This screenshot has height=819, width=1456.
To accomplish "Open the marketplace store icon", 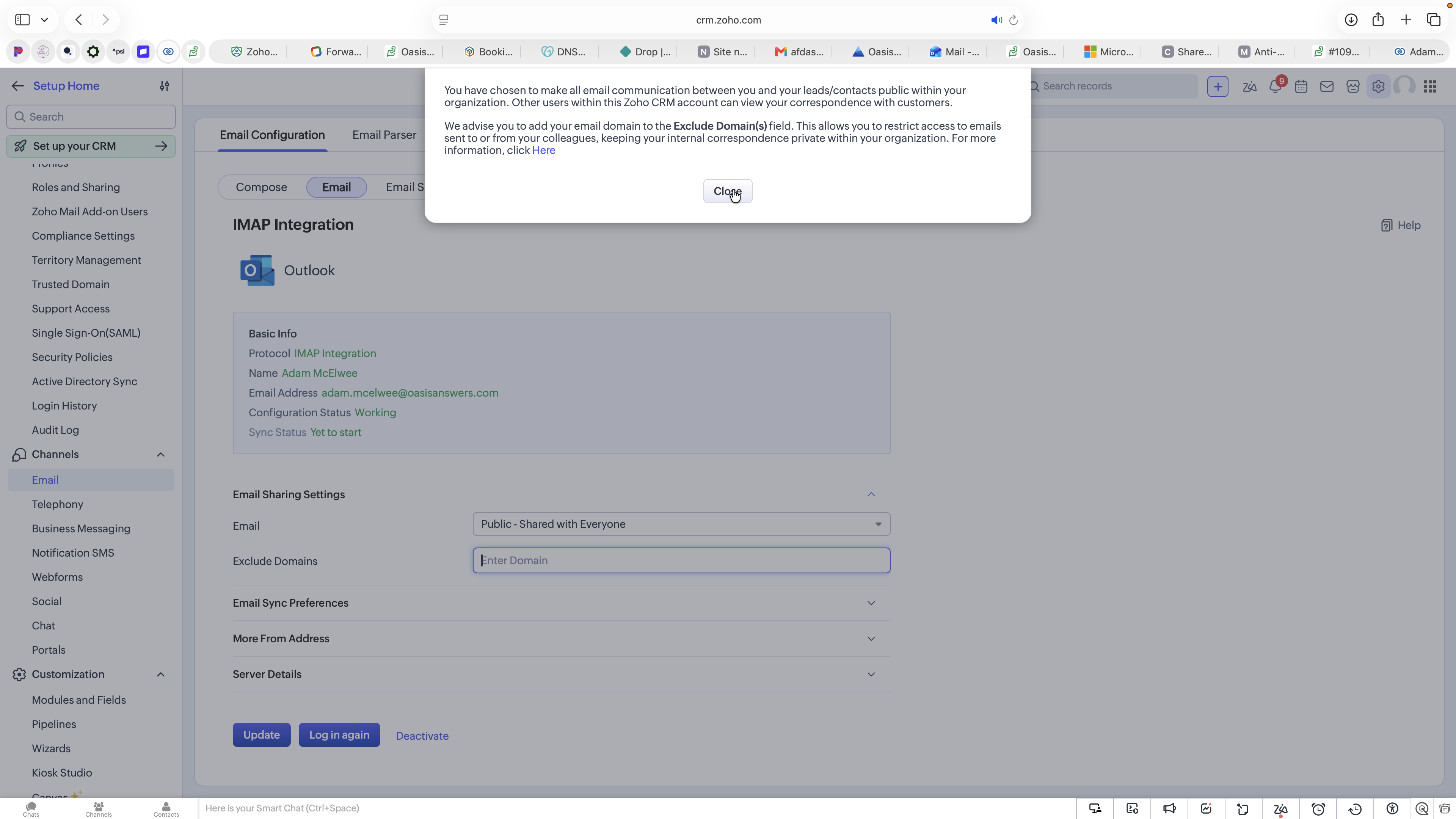I will pyautogui.click(x=1352, y=86).
